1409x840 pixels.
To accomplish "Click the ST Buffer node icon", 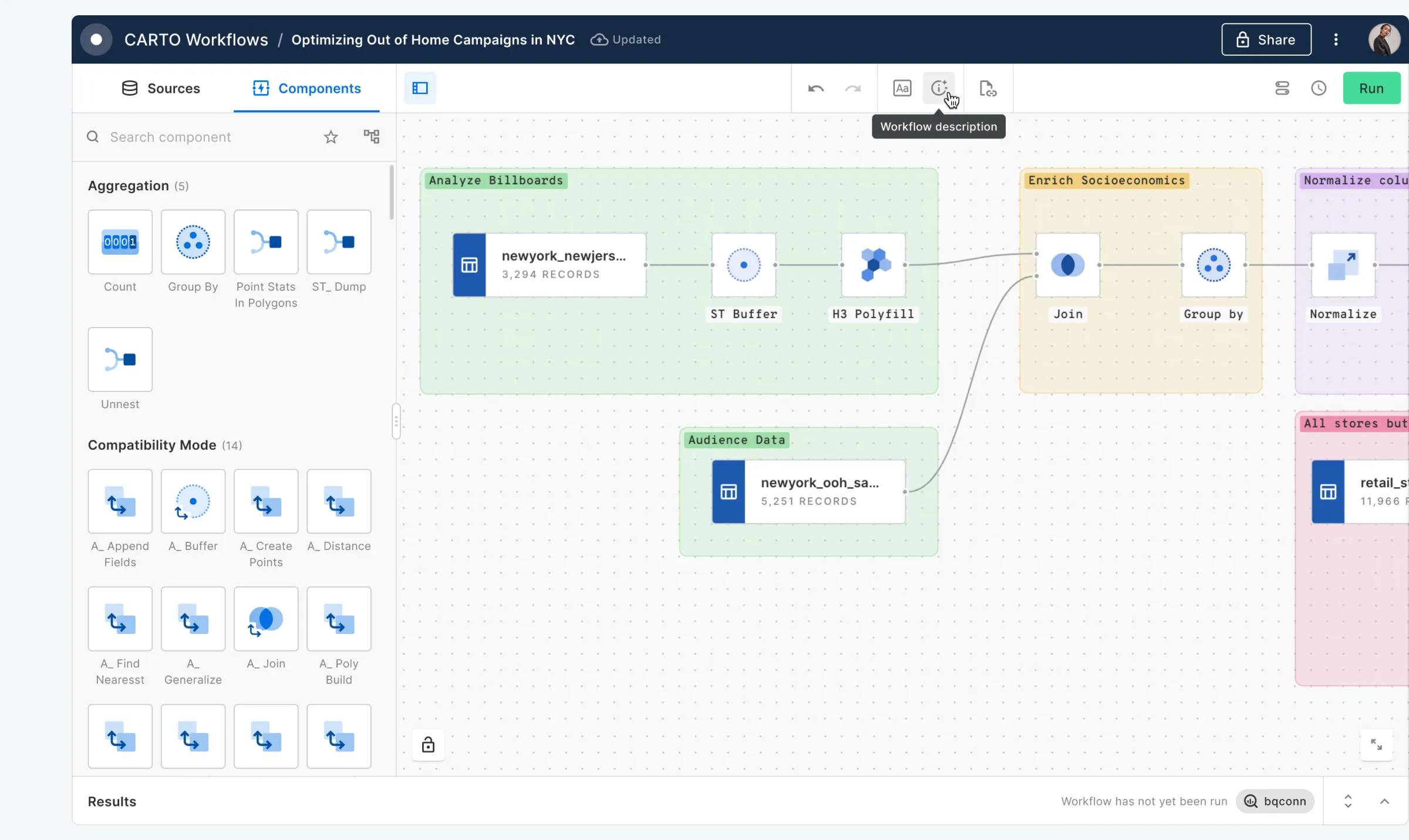I will (743, 265).
